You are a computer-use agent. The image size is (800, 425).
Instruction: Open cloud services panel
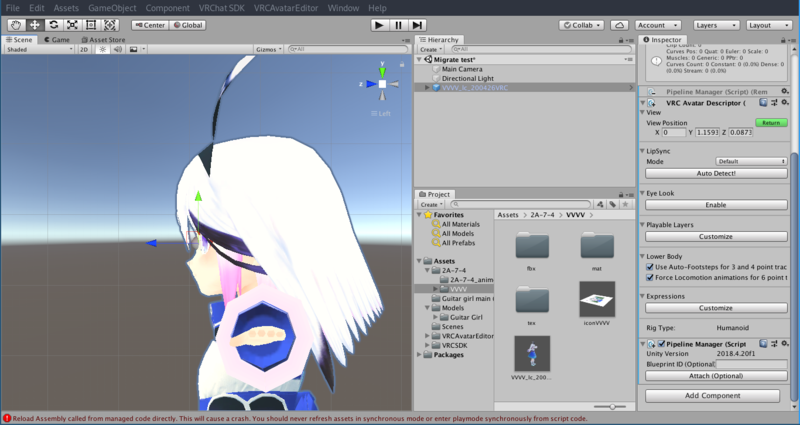(619, 25)
